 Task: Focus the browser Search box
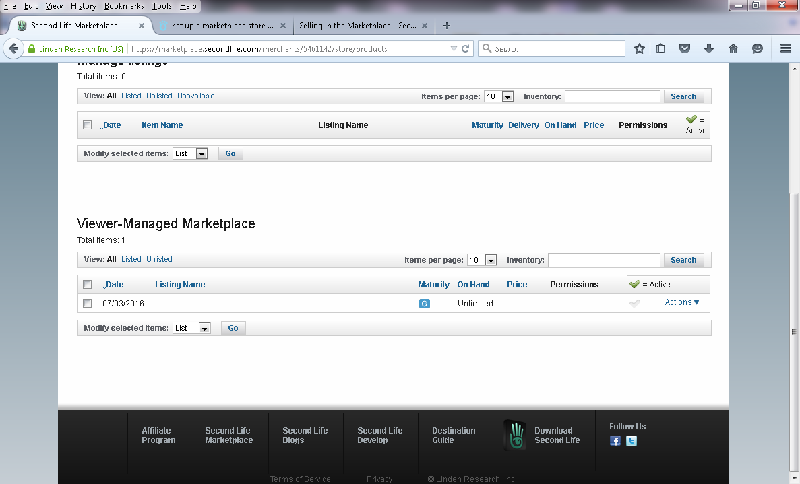point(552,48)
